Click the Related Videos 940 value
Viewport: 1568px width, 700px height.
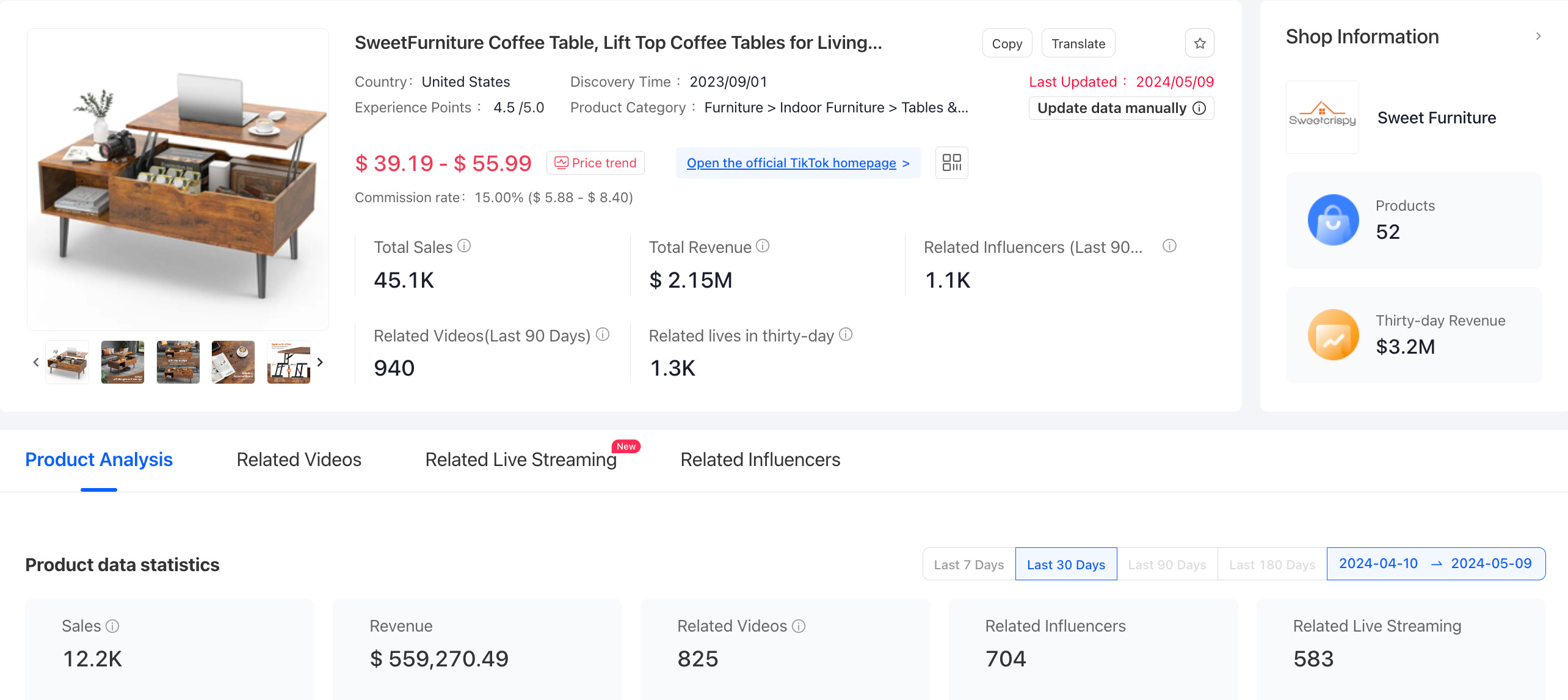[394, 368]
